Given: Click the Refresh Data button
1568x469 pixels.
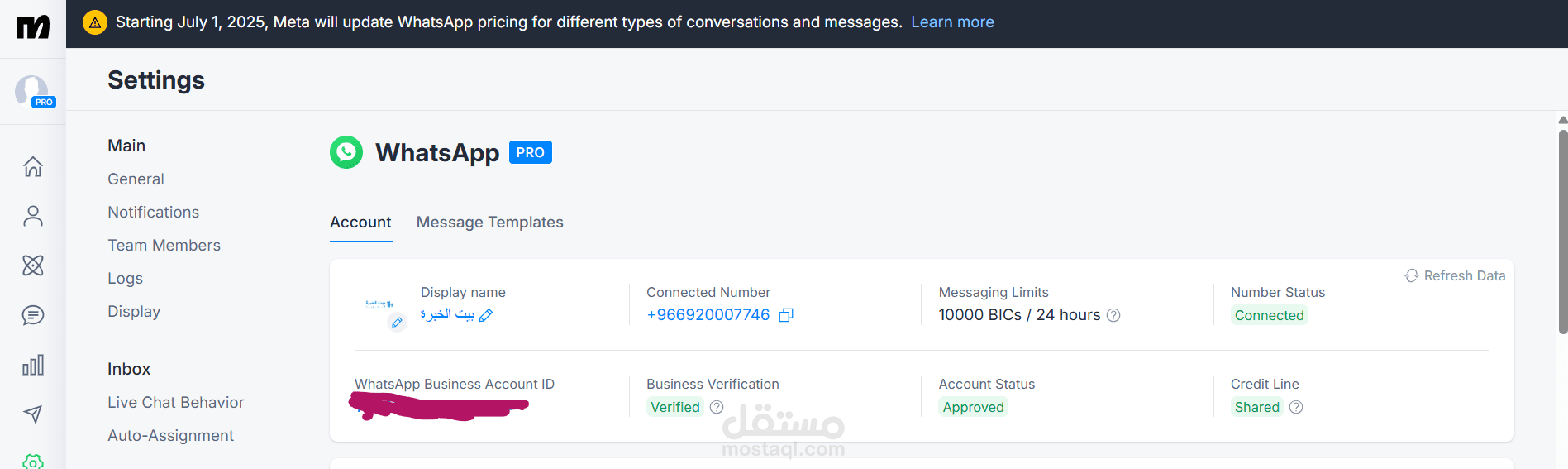Looking at the screenshot, I should (1455, 275).
